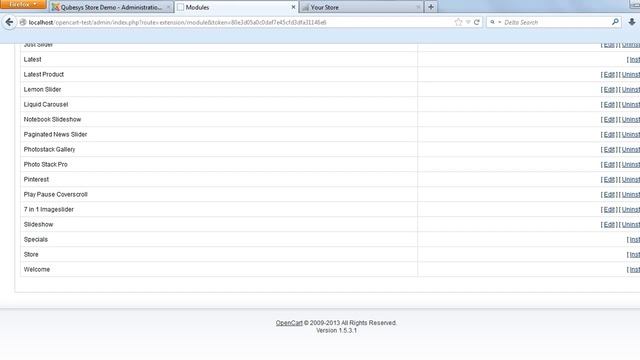
Task: Open the URL history dropdown arrow
Action: click(468, 22)
